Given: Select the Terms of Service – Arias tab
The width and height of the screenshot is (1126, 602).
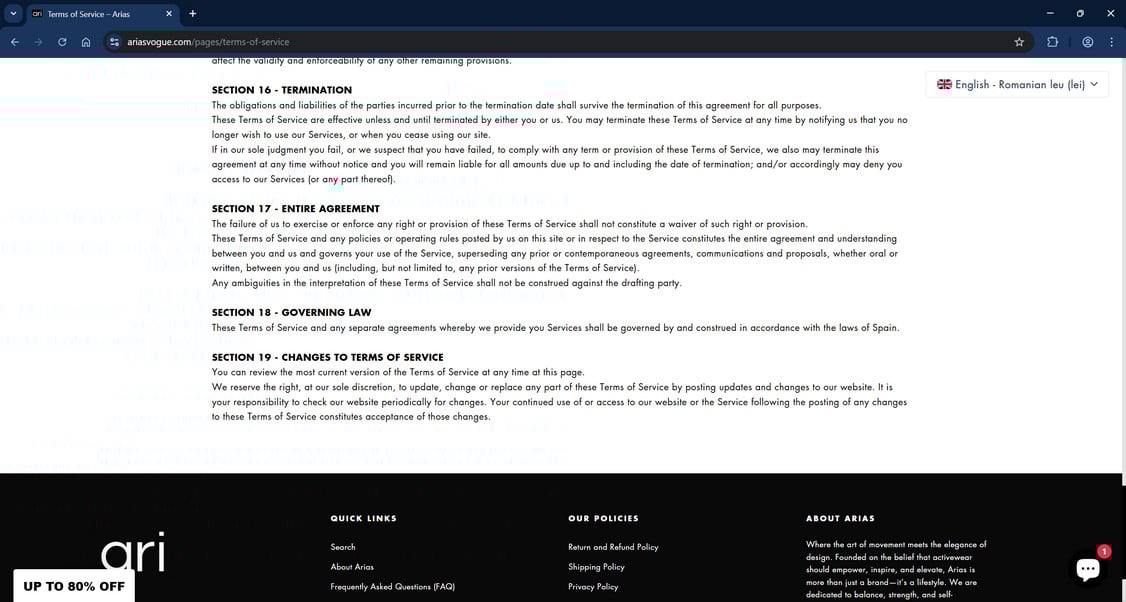Looking at the screenshot, I should click(103, 14).
